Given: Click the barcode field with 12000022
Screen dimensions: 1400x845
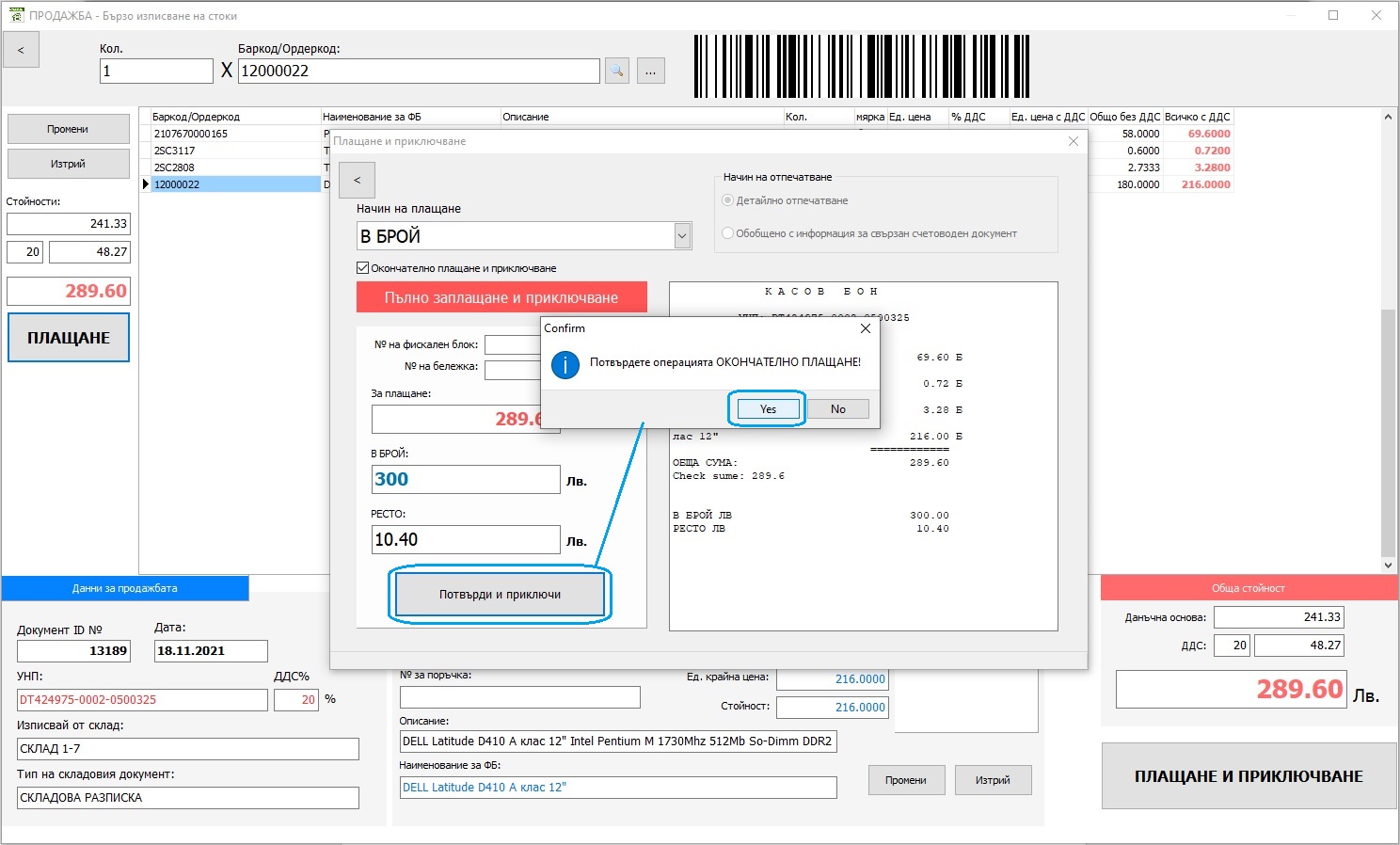Looking at the screenshot, I should [x=419, y=71].
